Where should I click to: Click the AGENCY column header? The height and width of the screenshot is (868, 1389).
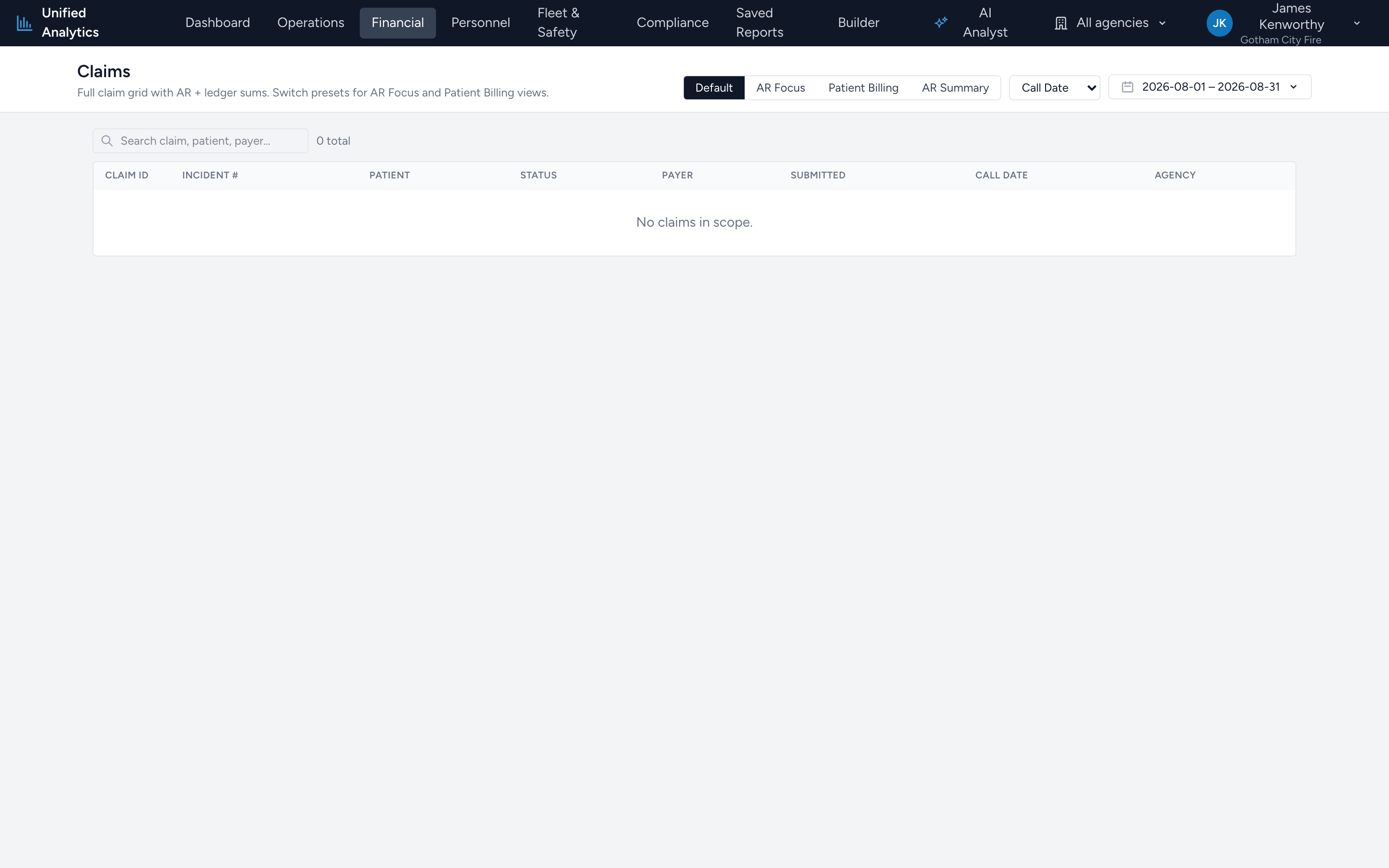coord(1175,175)
